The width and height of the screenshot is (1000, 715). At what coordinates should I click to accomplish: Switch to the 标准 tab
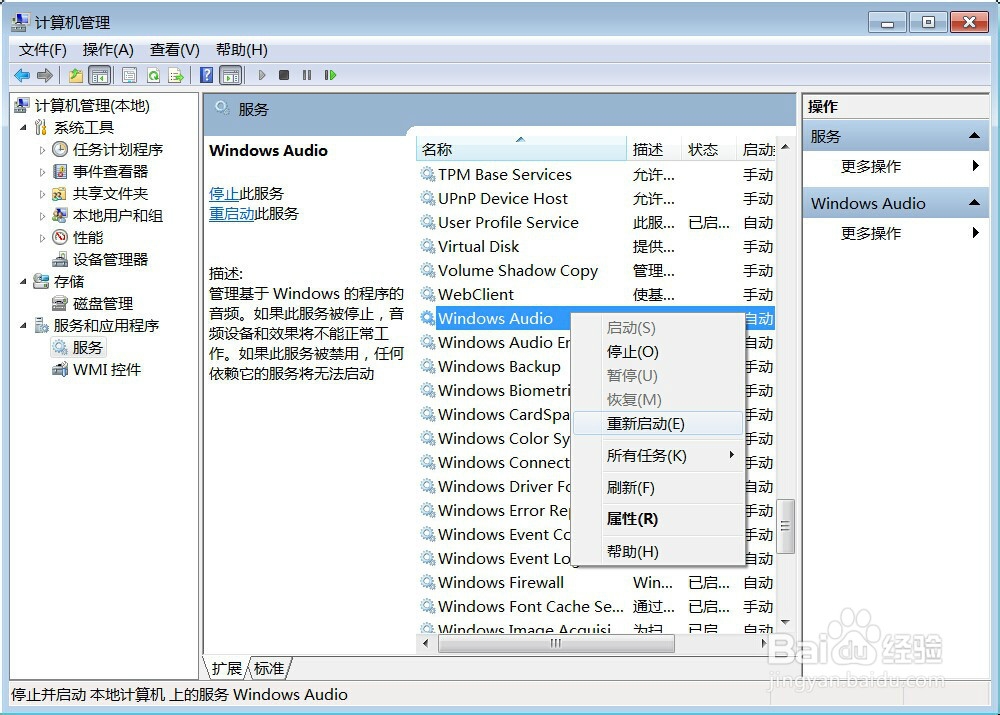click(268, 668)
